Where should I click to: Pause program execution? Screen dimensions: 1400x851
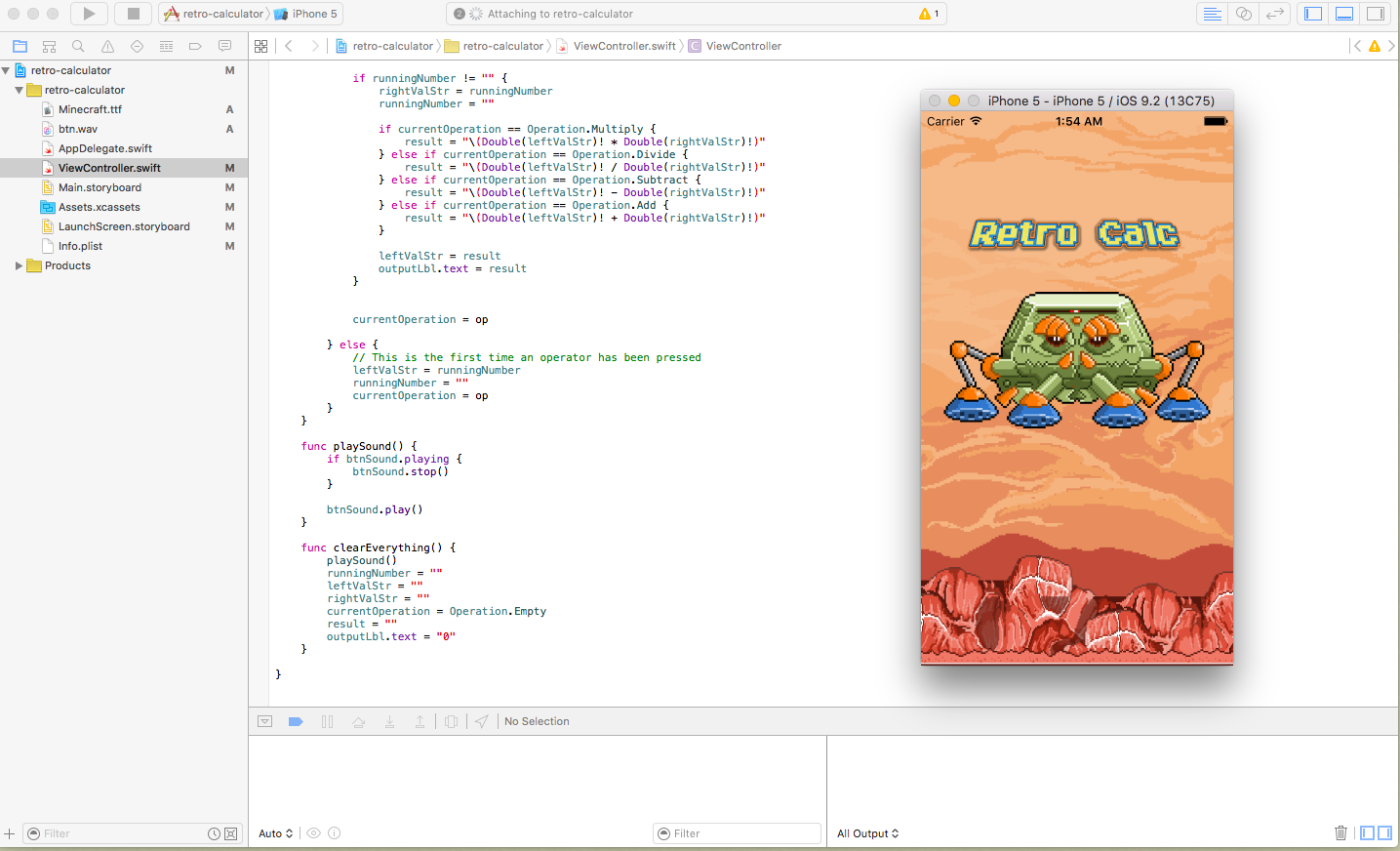[327, 721]
